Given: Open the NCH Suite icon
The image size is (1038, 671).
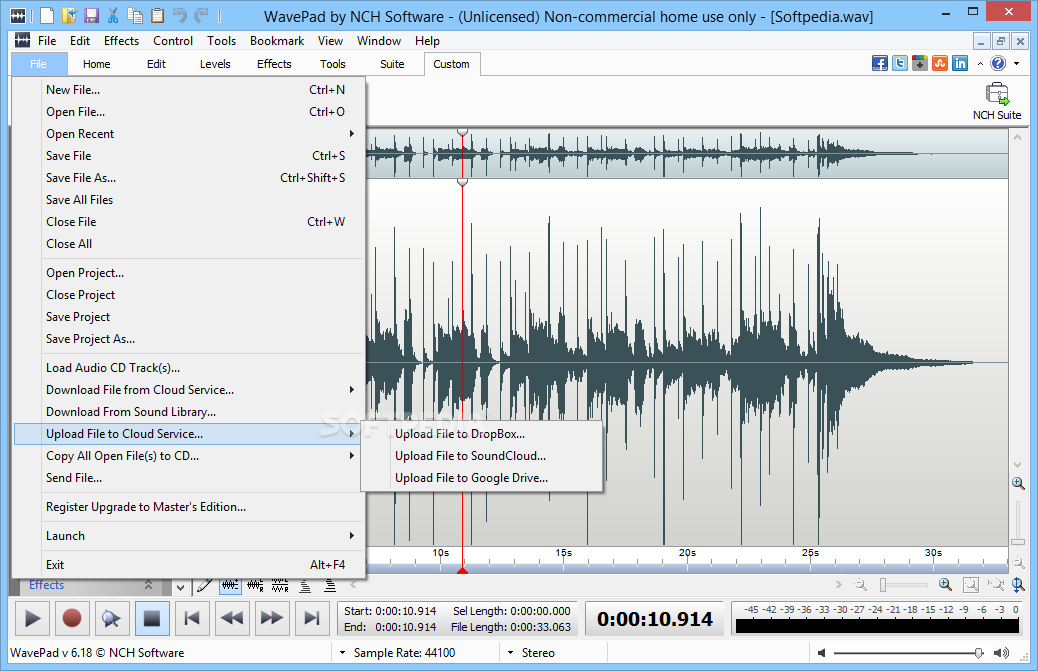Looking at the screenshot, I should click(997, 101).
